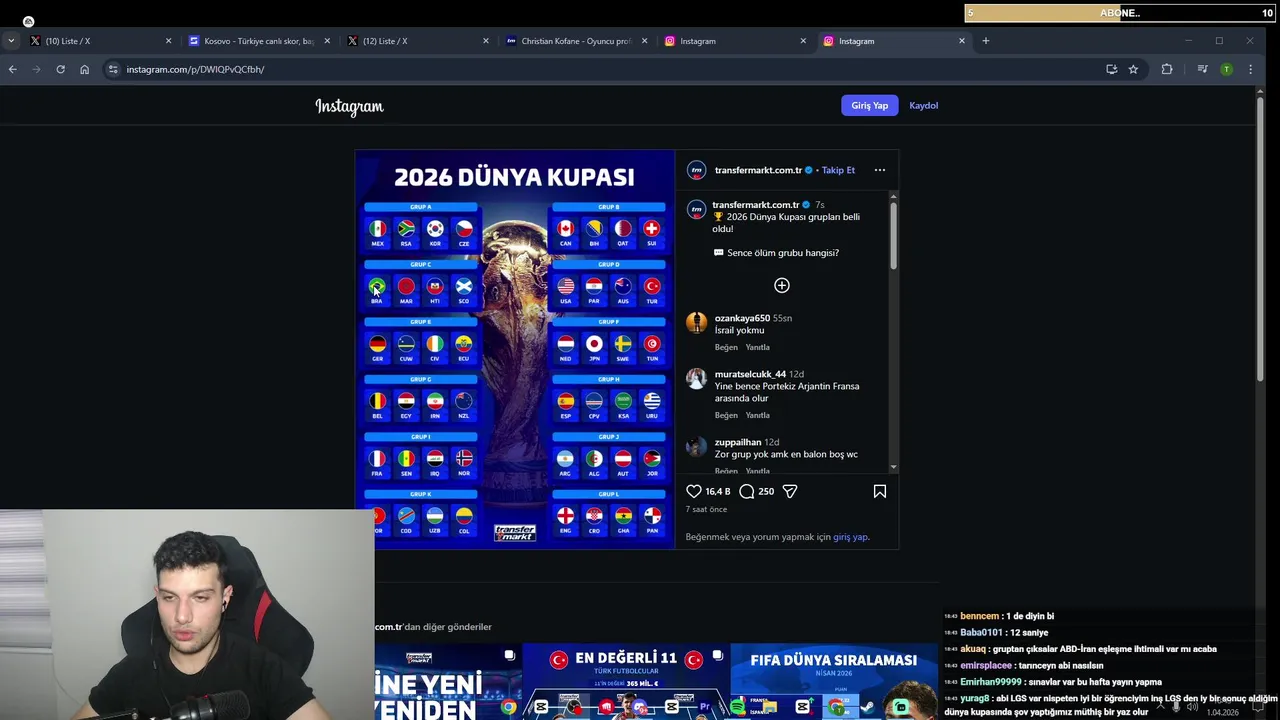Open muratselcukk_44 username link
1280x720 pixels.
tap(750, 374)
